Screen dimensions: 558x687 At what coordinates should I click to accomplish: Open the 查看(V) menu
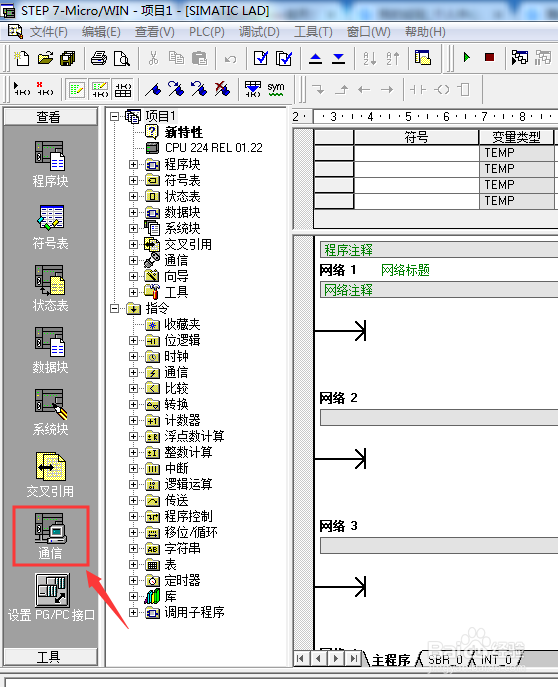(x=155, y=32)
